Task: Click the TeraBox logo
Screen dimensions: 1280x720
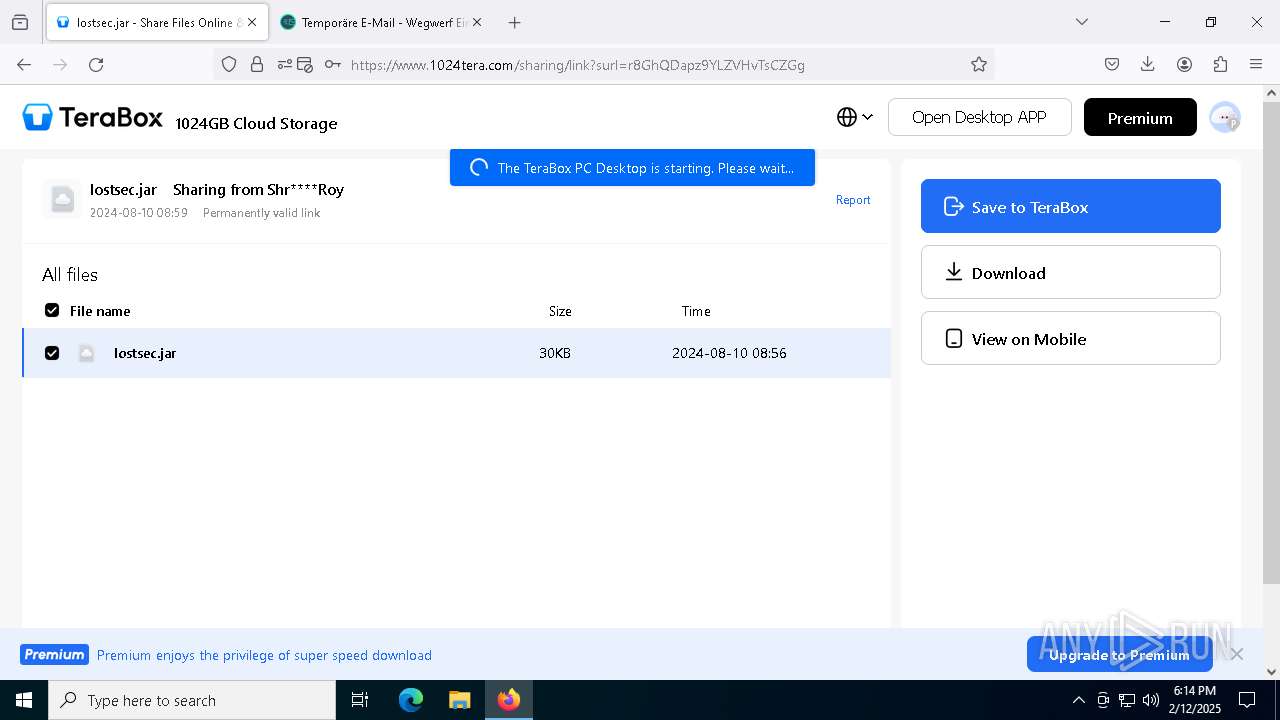Action: [93, 118]
